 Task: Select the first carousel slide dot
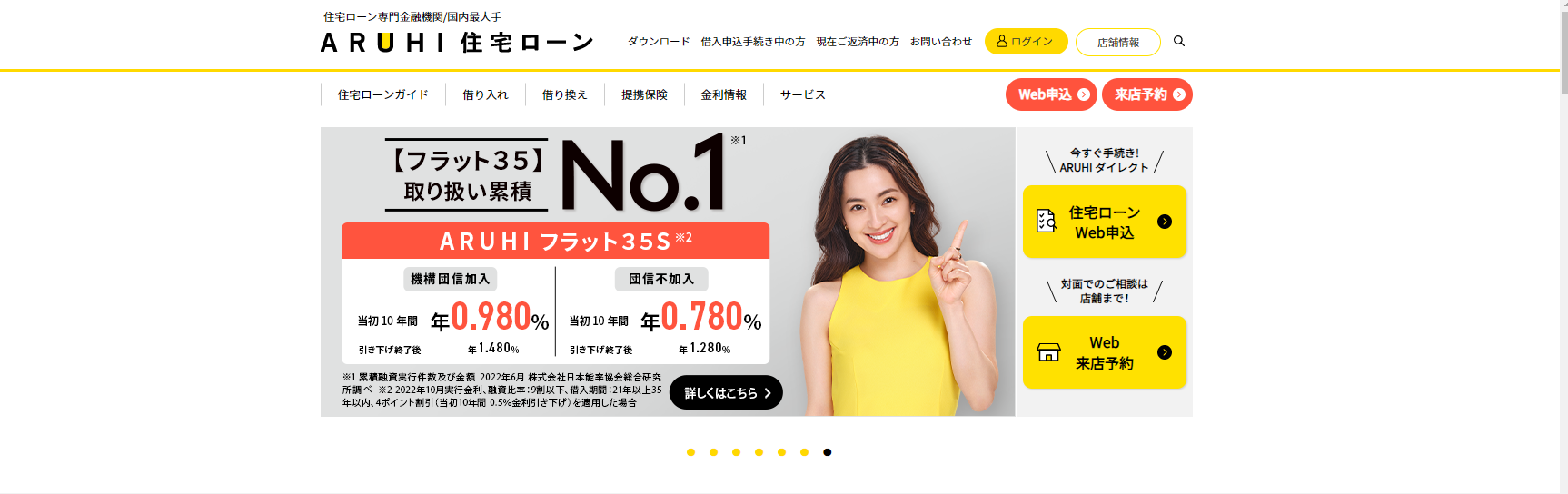click(690, 452)
